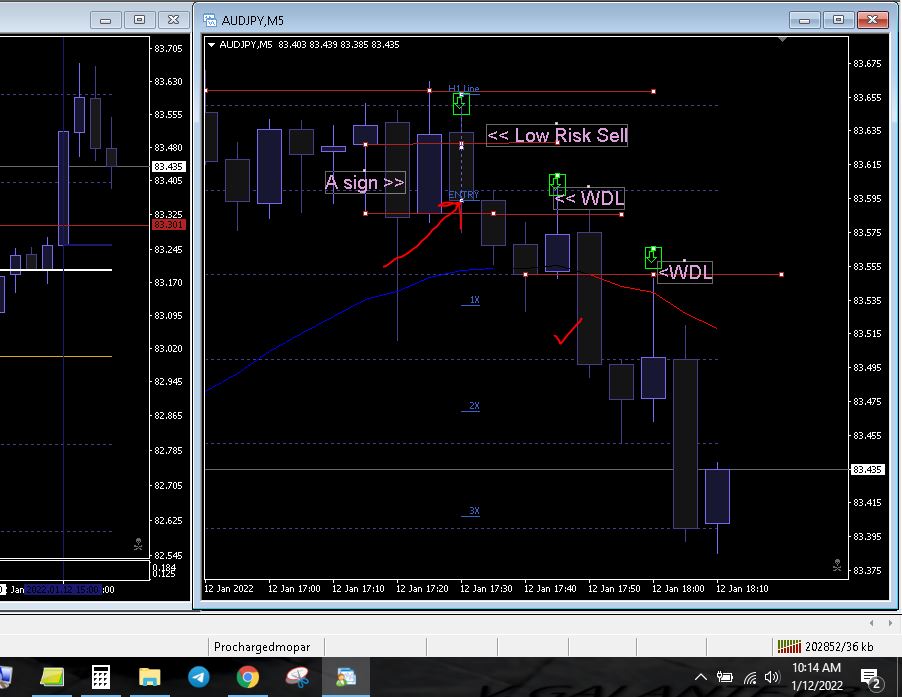This screenshot has height=697, width=902.
Task: Click the skull icon in the left chart
Action: coord(138,544)
